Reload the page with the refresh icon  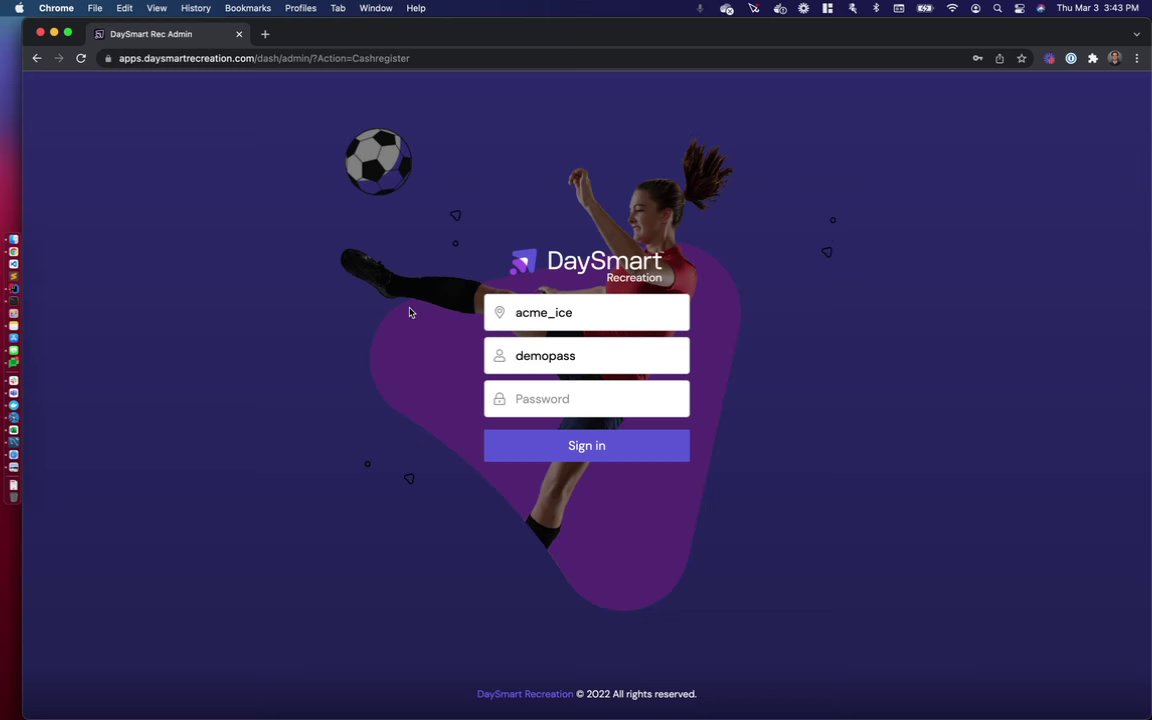(x=81, y=58)
